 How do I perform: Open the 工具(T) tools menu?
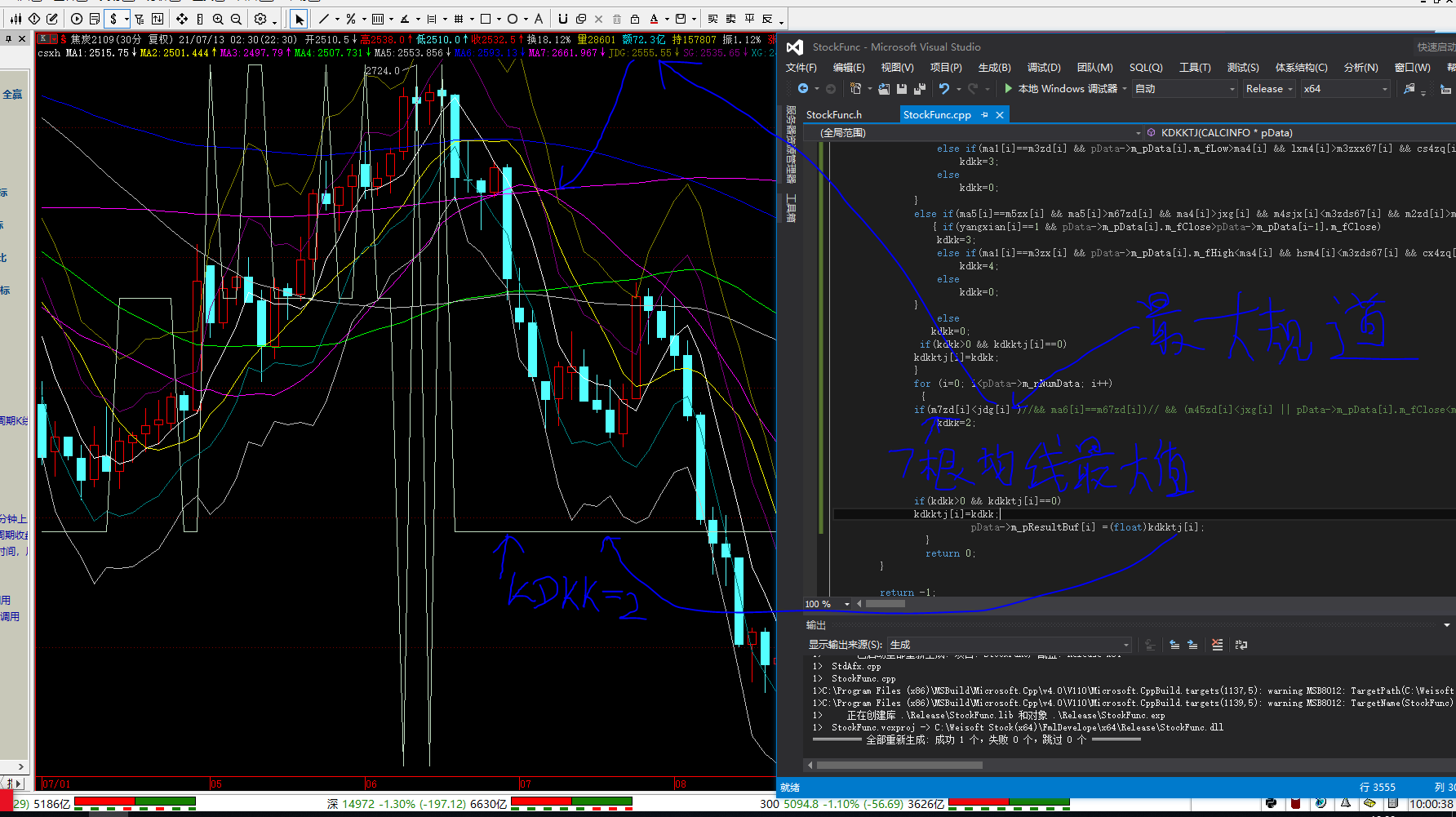[1195, 68]
